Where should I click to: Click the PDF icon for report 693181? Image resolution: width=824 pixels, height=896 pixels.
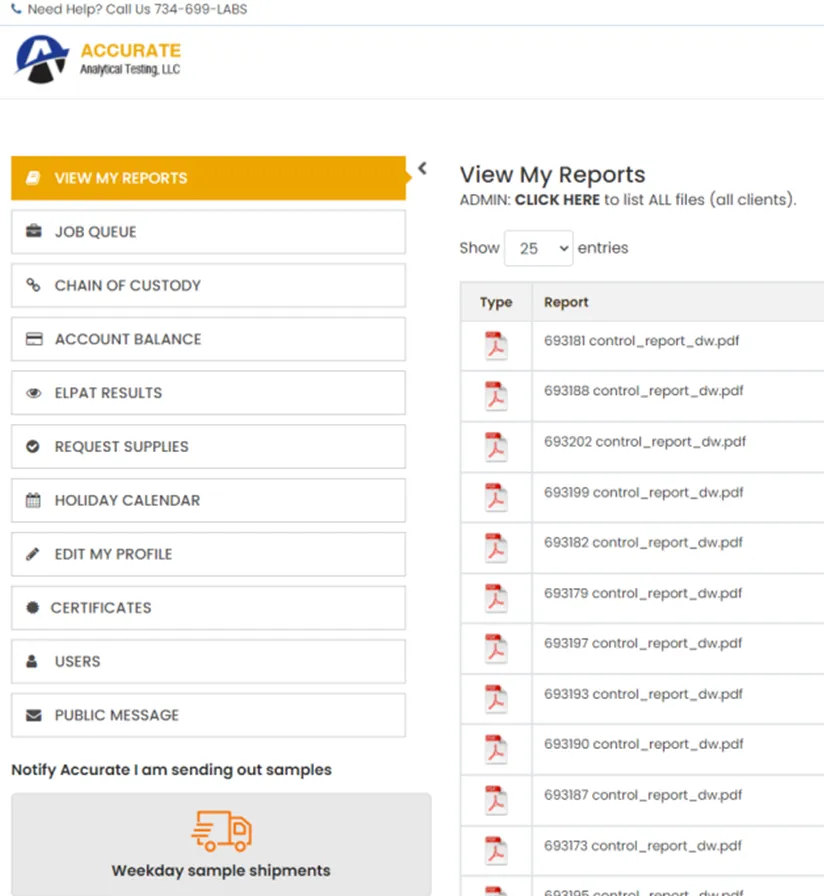tap(496, 345)
